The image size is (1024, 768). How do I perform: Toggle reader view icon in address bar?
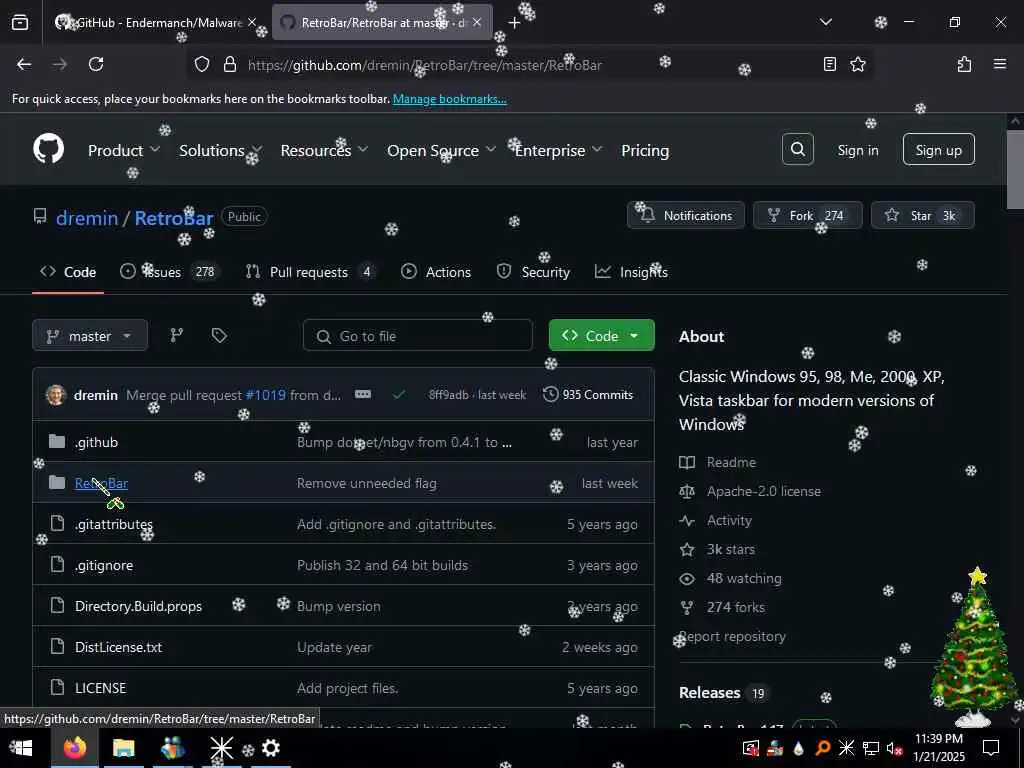tap(829, 64)
